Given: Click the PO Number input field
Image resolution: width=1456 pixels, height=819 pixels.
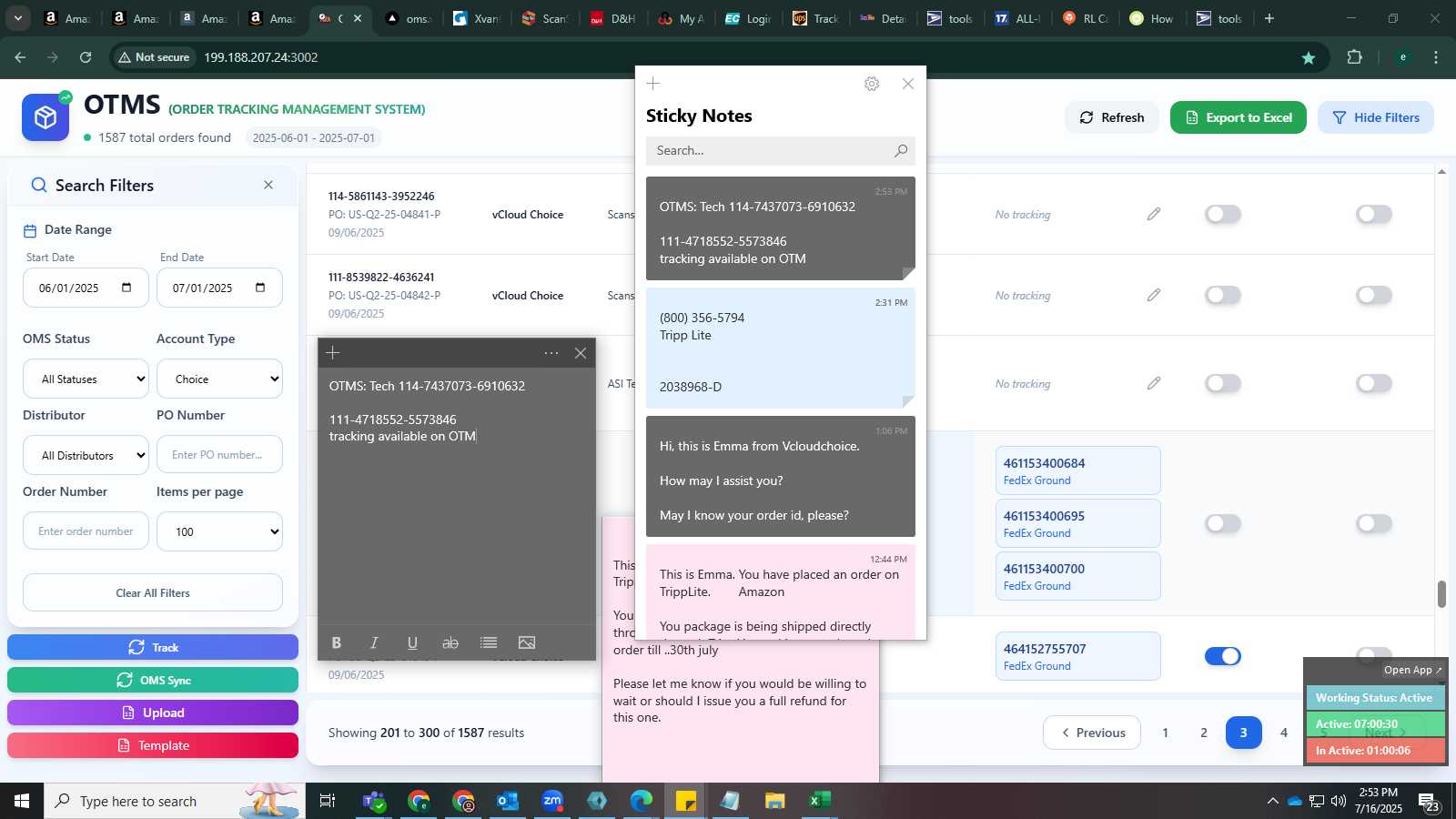Looking at the screenshot, I should 219,455.
